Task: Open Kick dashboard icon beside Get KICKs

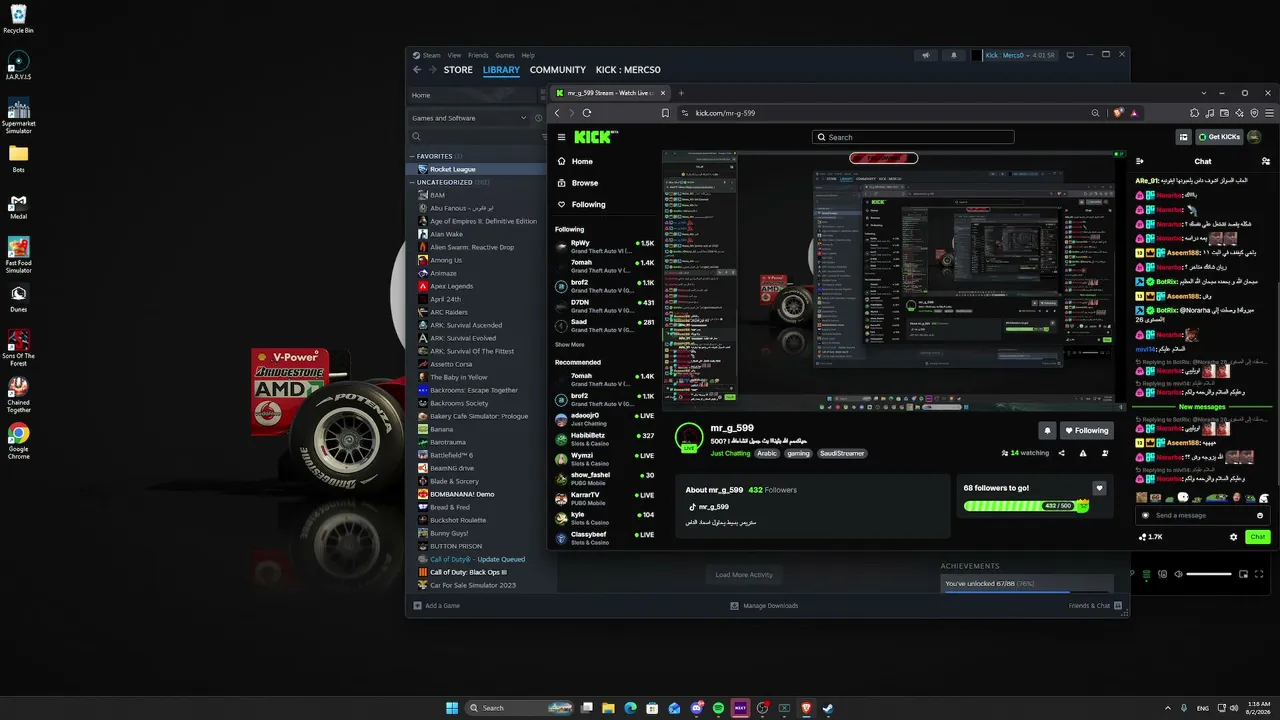Action: click(x=1183, y=137)
